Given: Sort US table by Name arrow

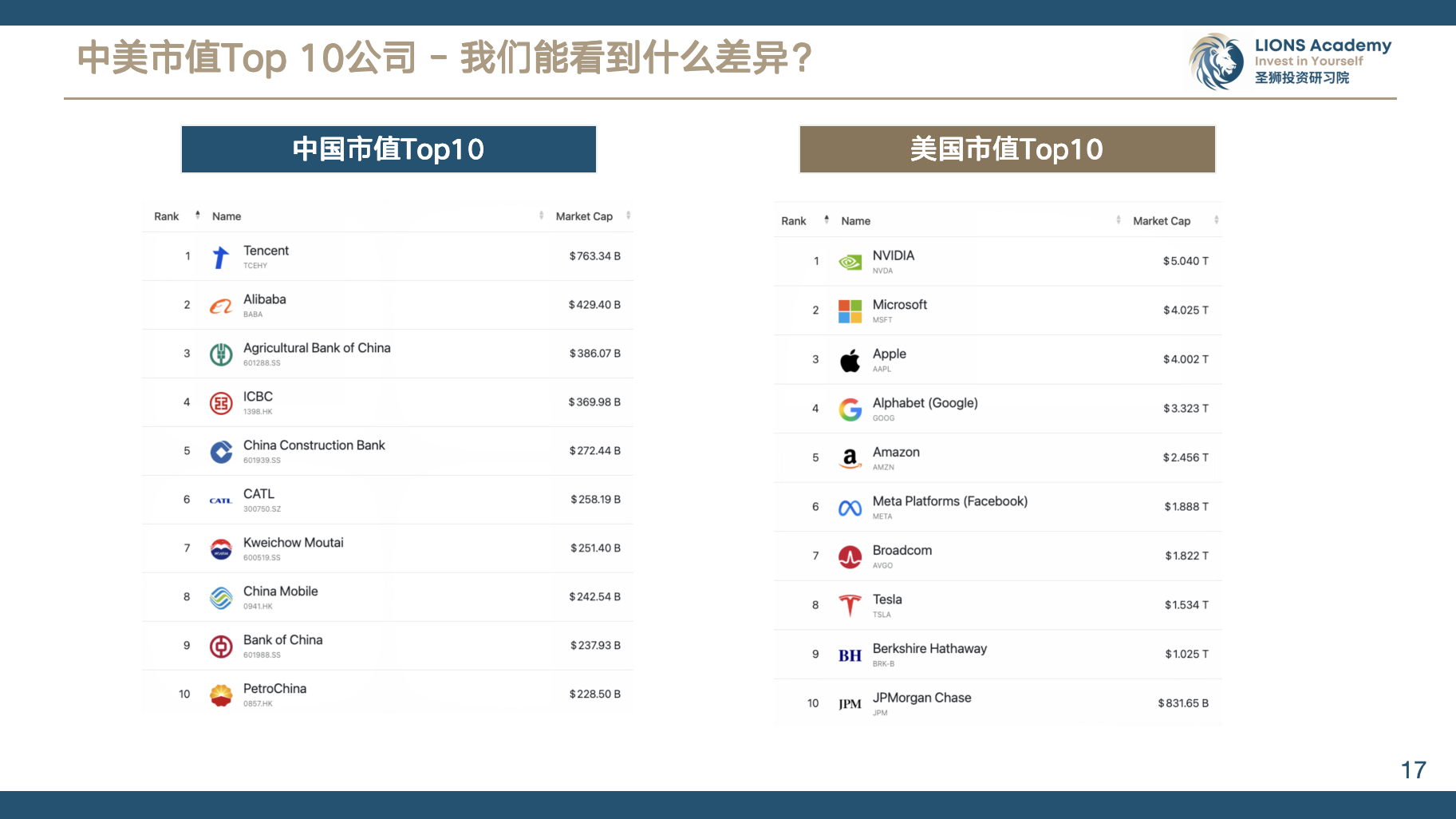Looking at the screenshot, I should [1118, 220].
